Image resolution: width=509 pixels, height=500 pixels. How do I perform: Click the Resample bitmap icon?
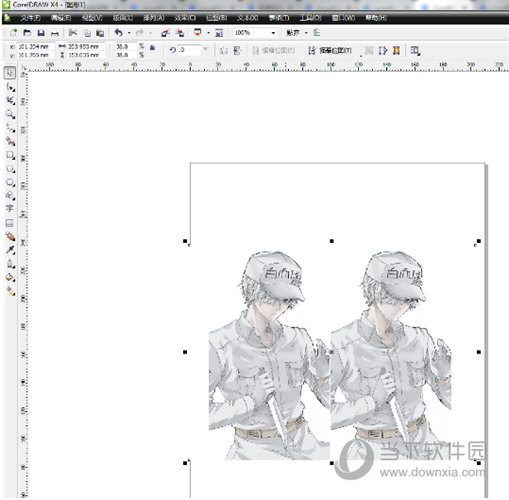[x=383, y=51]
